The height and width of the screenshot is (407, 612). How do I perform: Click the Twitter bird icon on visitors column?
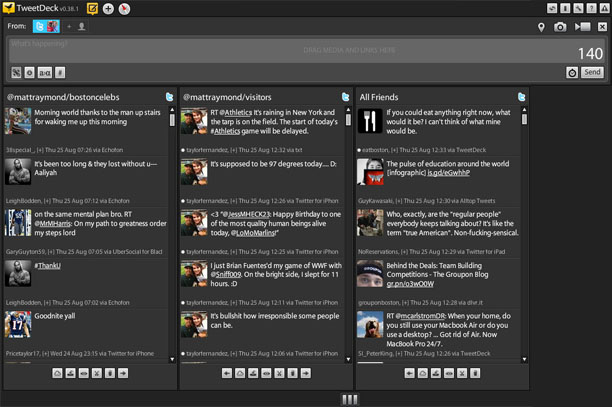click(x=345, y=97)
